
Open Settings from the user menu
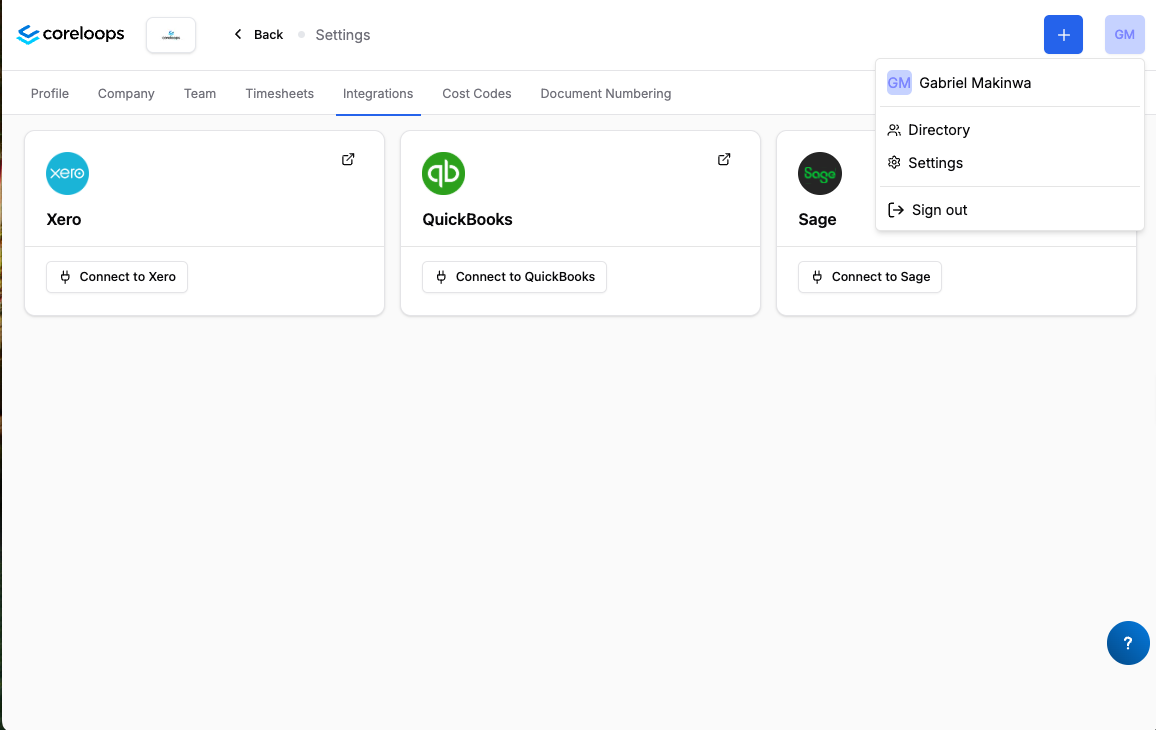[1009, 163]
